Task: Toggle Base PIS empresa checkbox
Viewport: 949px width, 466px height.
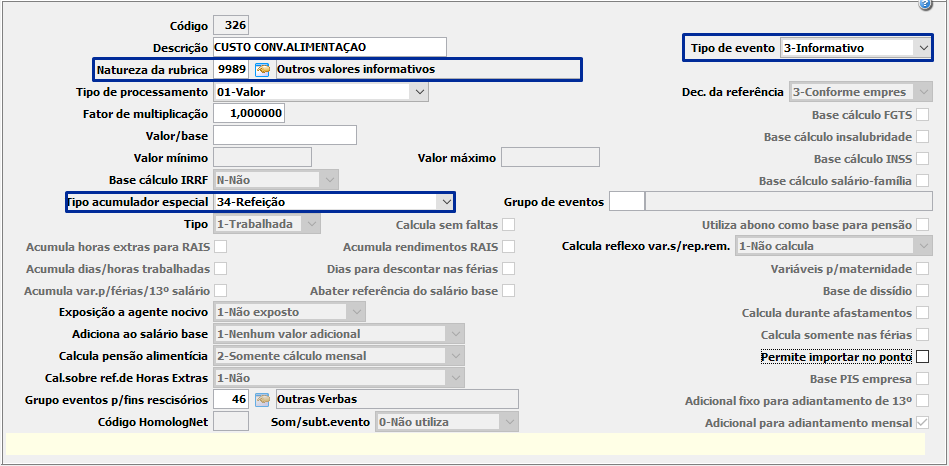Action: click(x=922, y=379)
